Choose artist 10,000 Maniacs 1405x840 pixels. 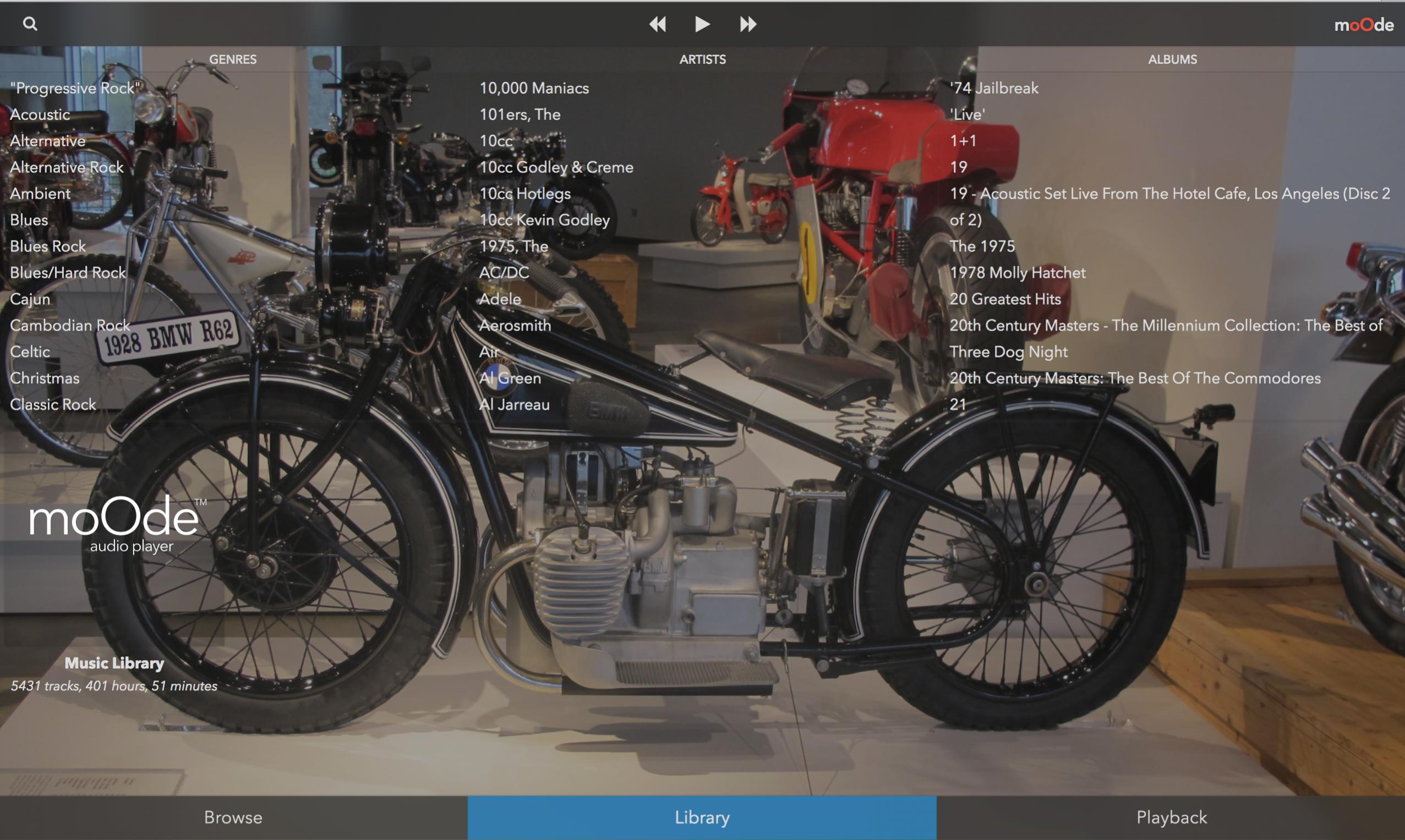[534, 89]
